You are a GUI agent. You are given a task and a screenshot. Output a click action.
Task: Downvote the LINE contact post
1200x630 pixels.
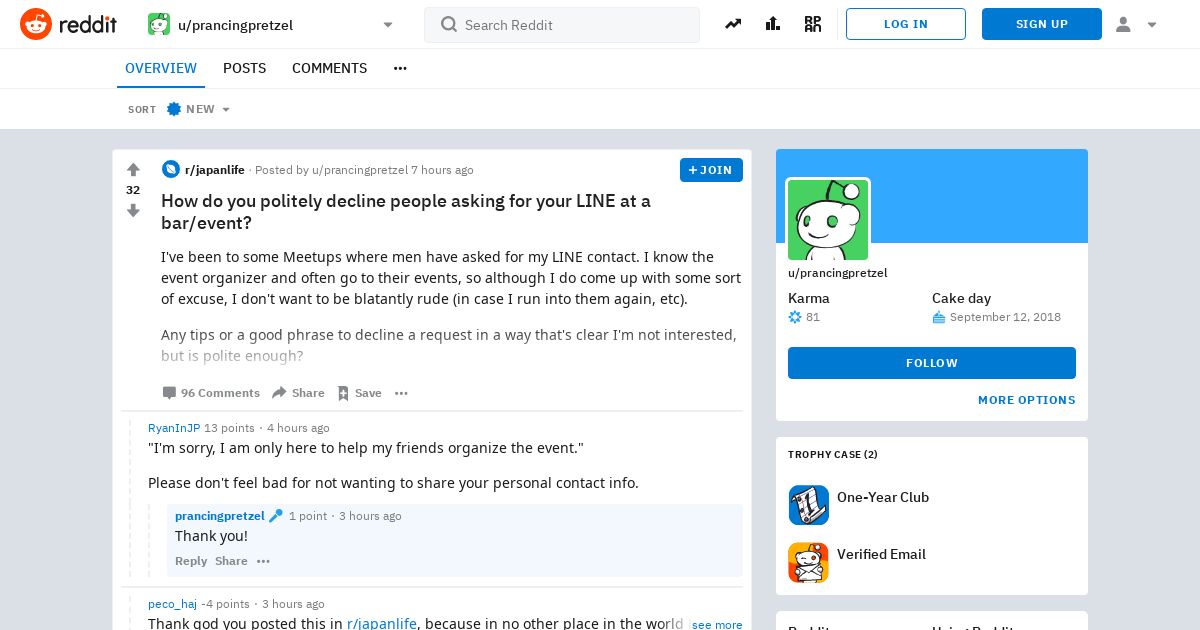[x=133, y=211]
